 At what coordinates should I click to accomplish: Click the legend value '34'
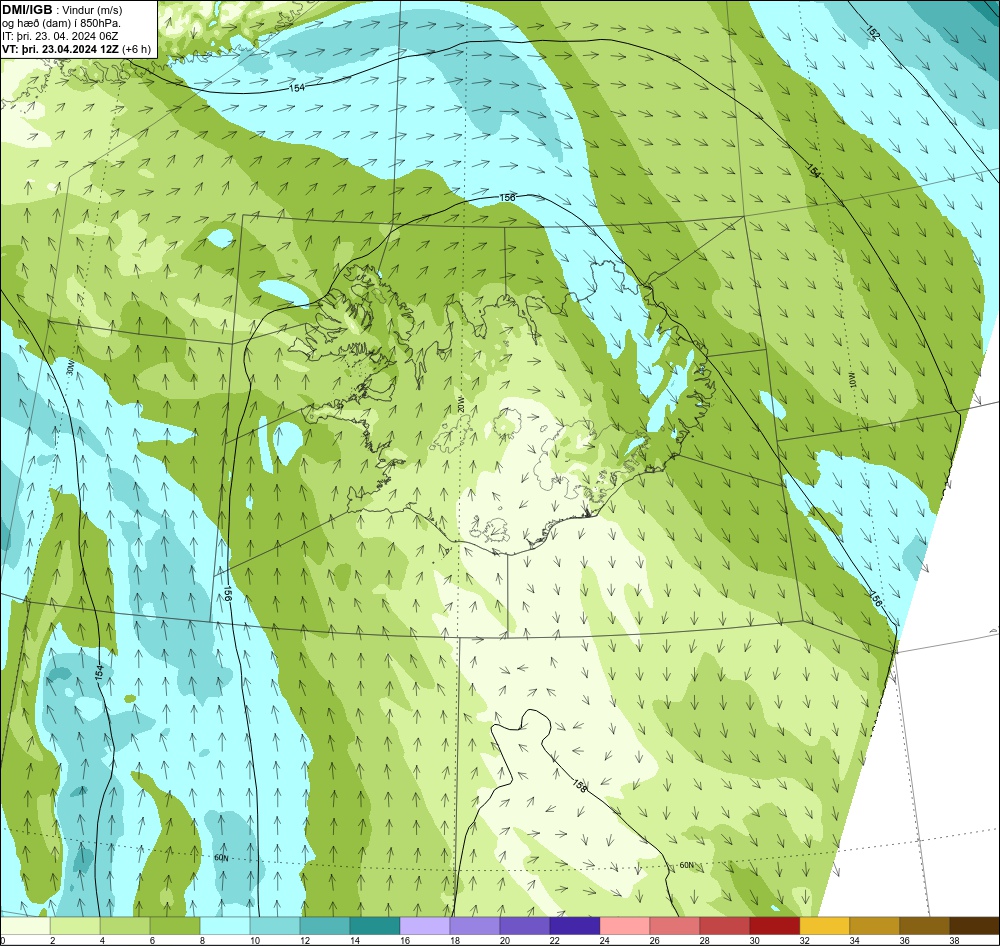click(x=854, y=940)
